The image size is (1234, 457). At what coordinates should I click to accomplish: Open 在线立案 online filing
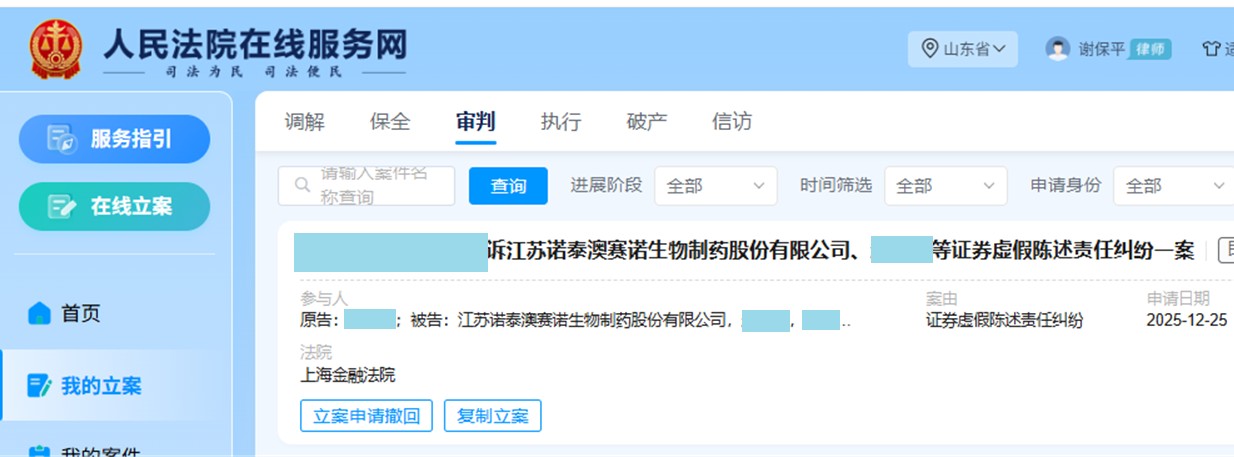pyautogui.click(x=115, y=206)
